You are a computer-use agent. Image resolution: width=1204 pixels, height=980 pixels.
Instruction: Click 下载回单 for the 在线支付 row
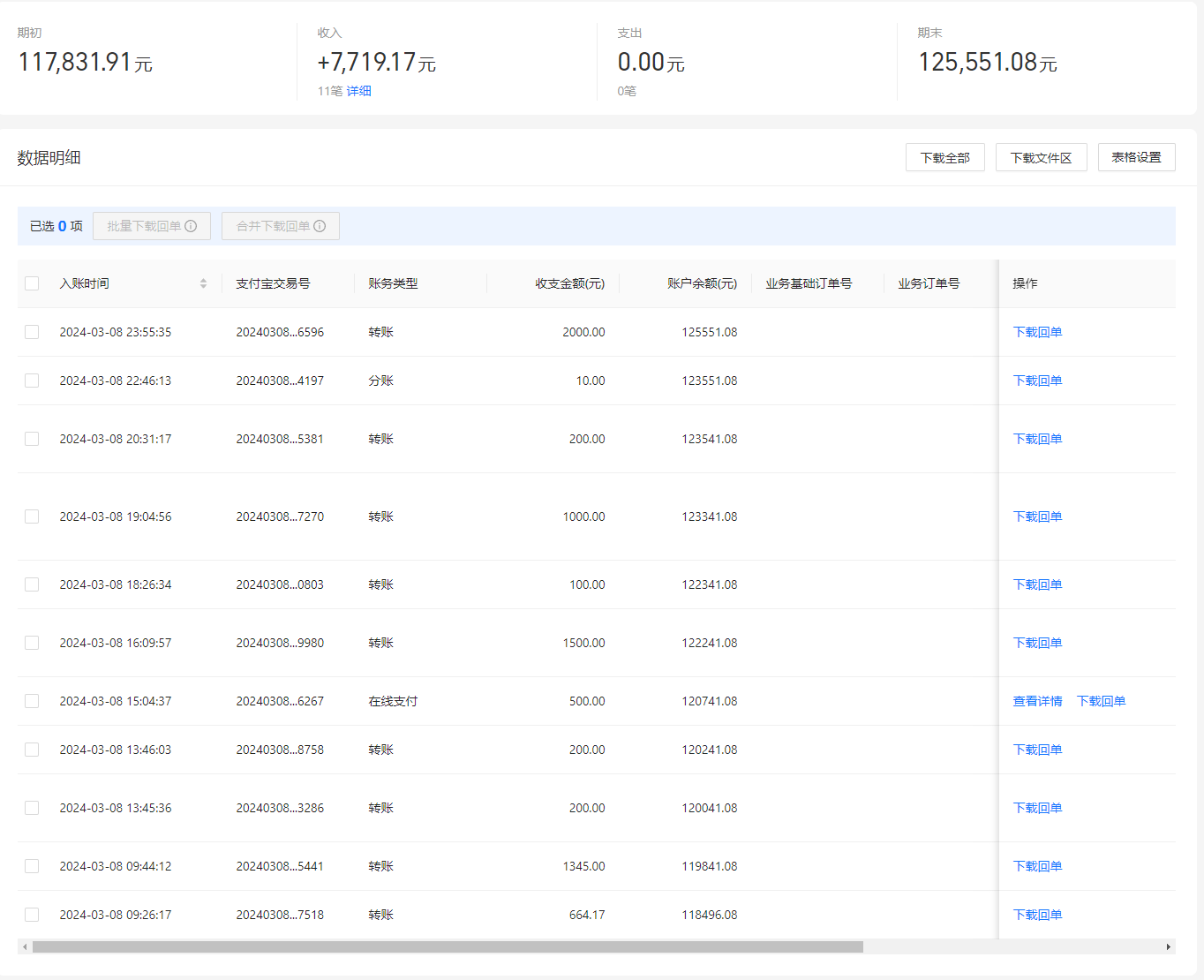point(1101,701)
